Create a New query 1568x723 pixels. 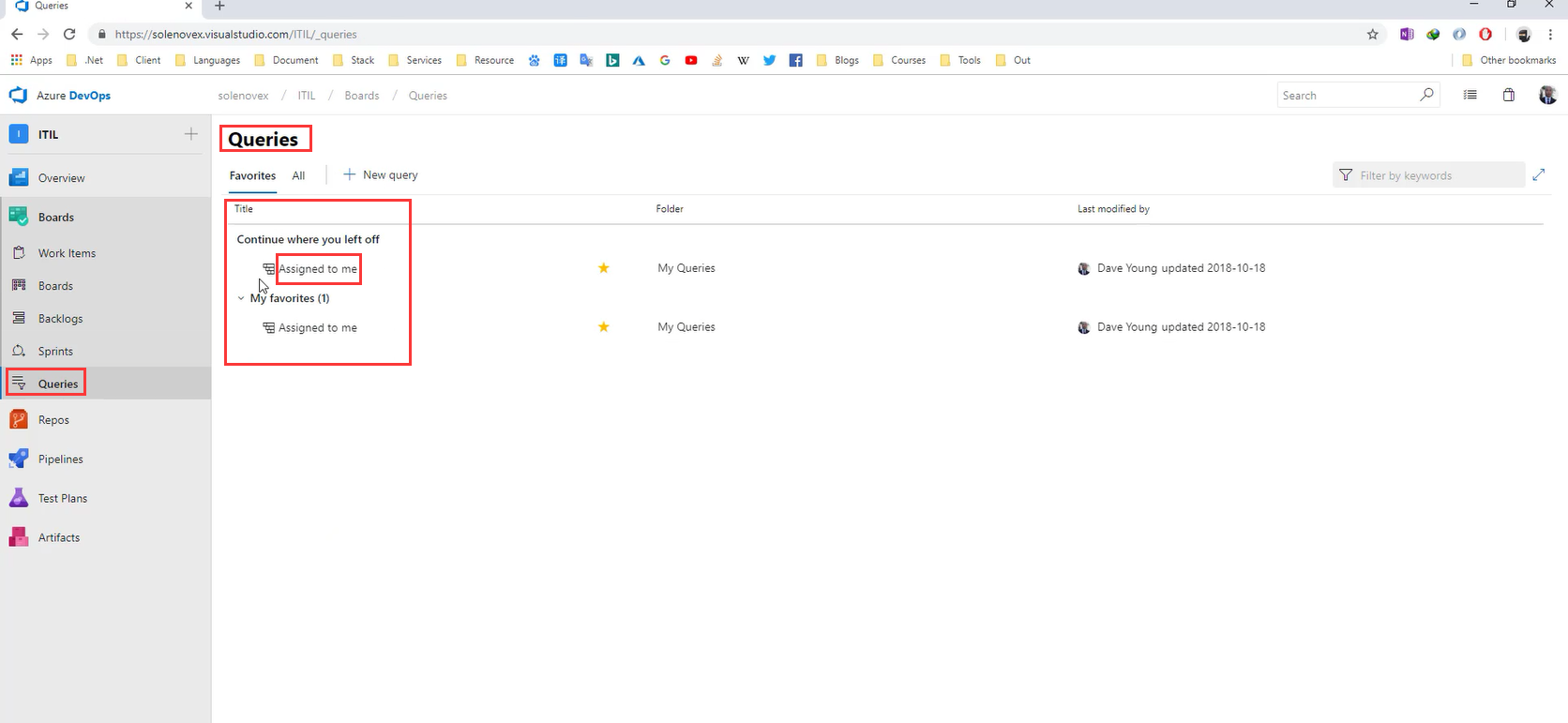pos(381,175)
